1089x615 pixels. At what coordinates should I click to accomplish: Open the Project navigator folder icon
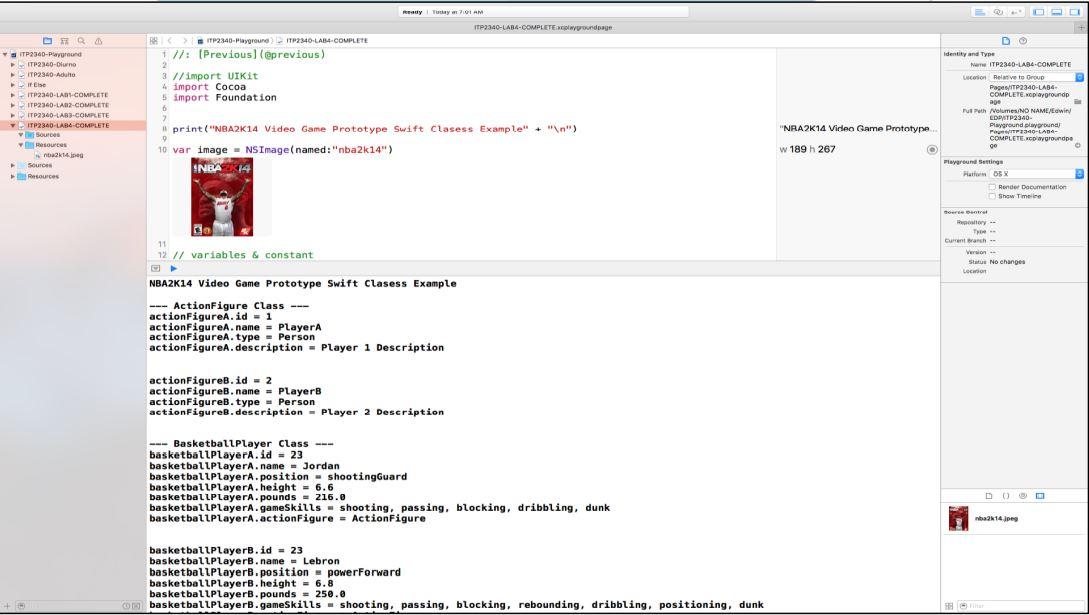47,41
